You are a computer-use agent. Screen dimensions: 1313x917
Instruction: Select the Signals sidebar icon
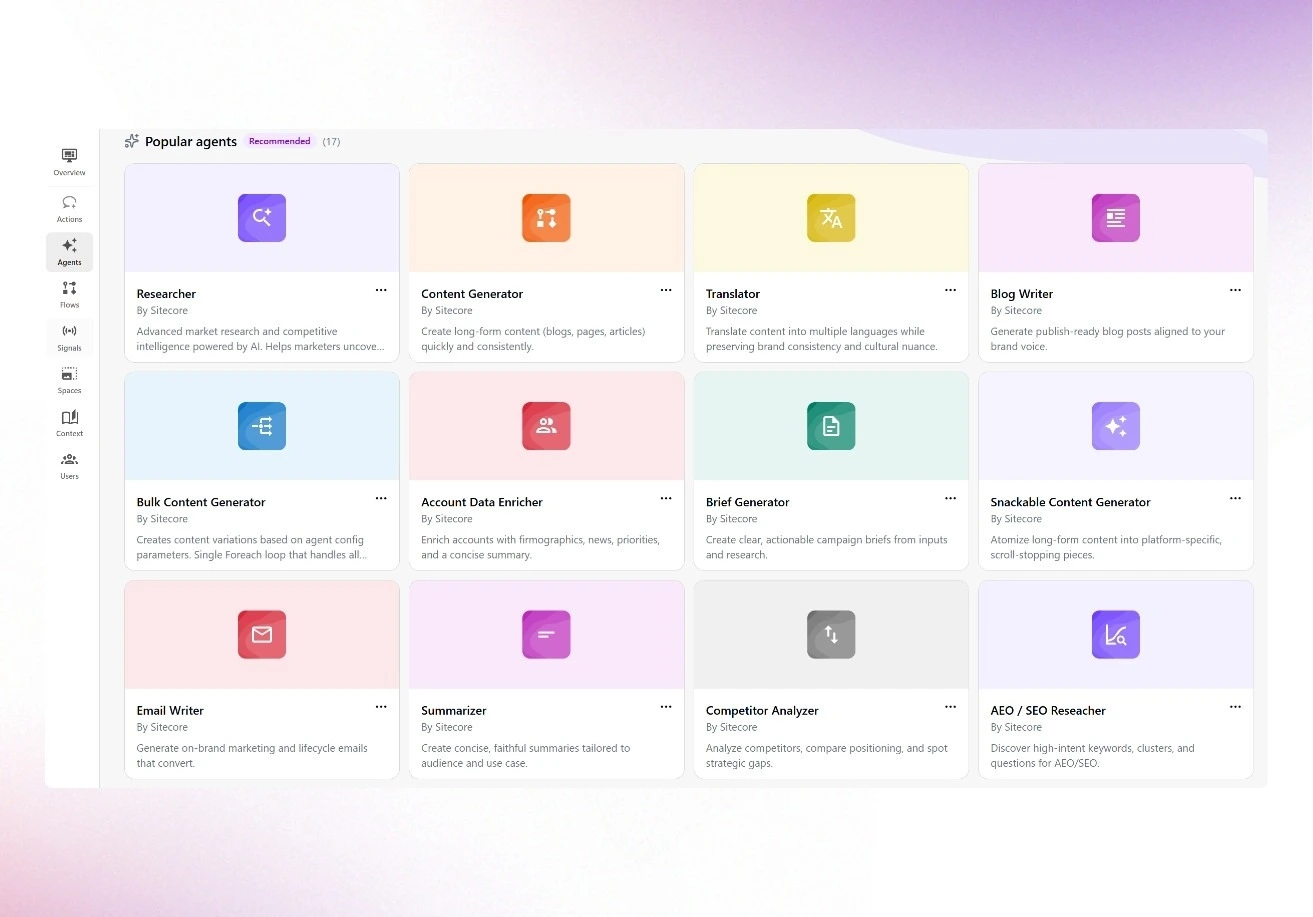(69, 337)
